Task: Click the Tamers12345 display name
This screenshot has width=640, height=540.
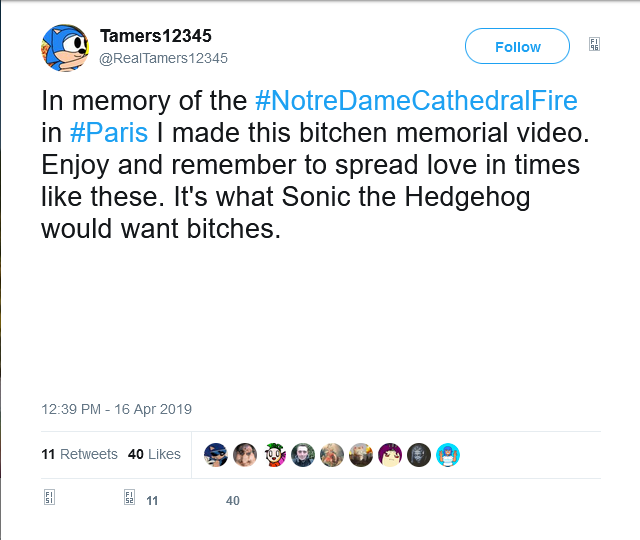Action: click(x=155, y=36)
